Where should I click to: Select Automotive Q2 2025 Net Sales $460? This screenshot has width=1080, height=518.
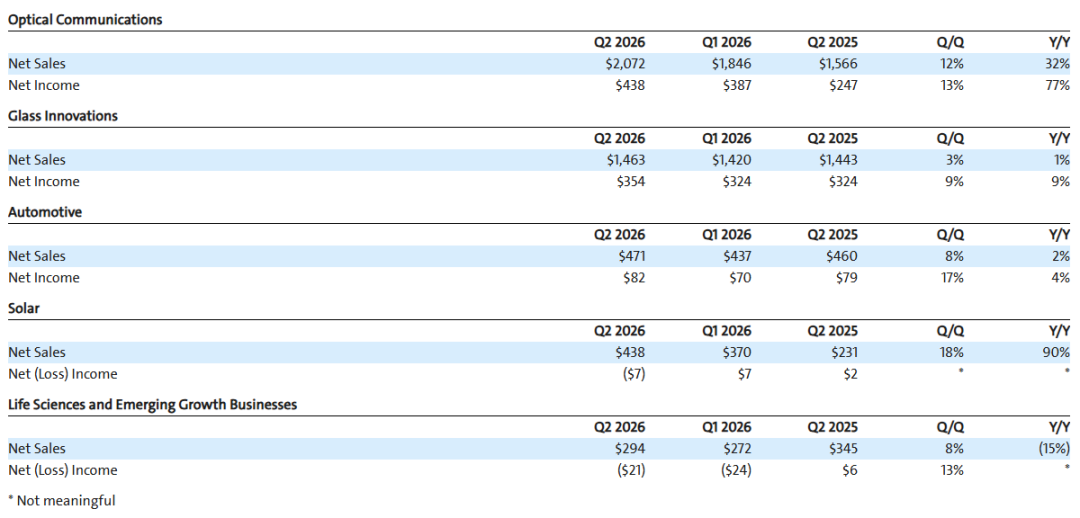point(842,256)
